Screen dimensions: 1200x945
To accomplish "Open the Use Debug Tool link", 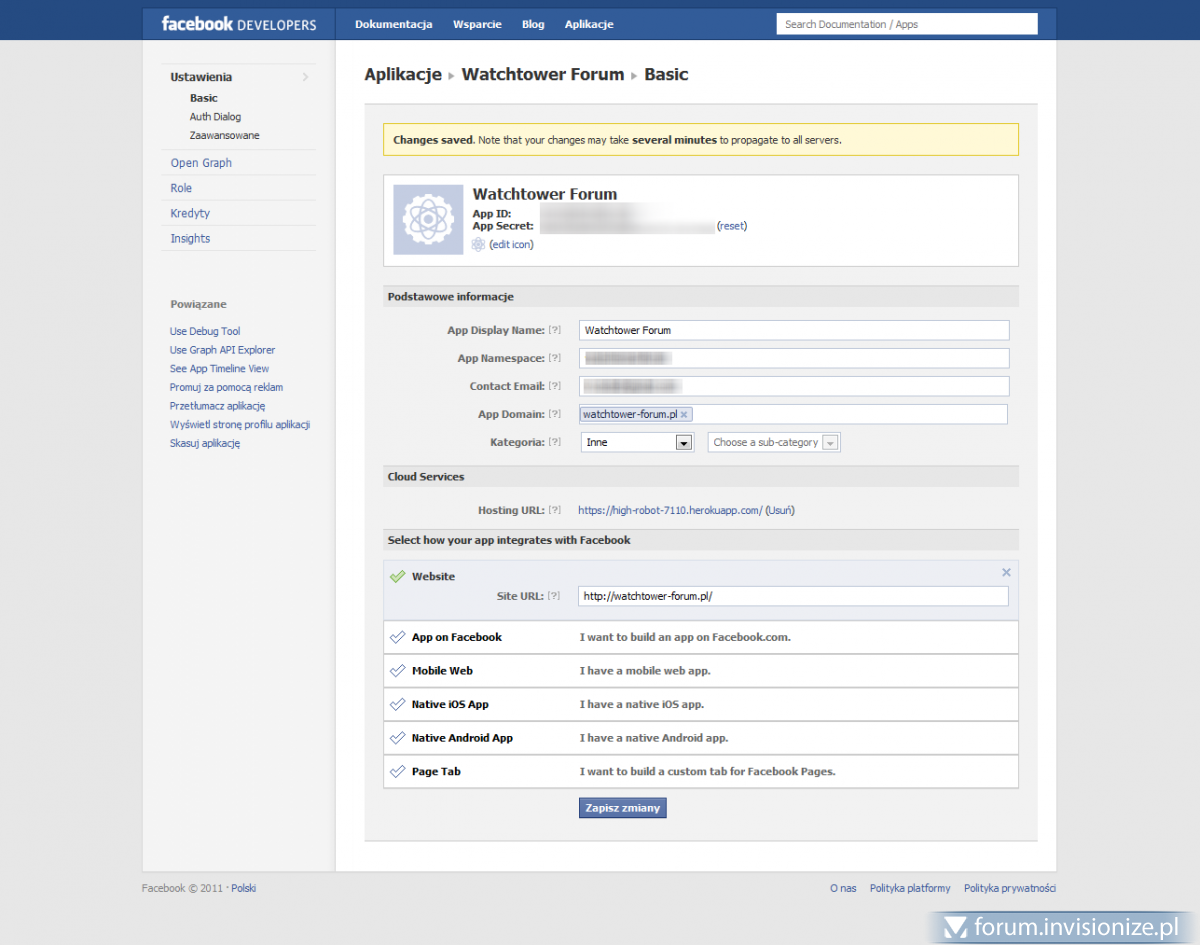I will tap(205, 331).
